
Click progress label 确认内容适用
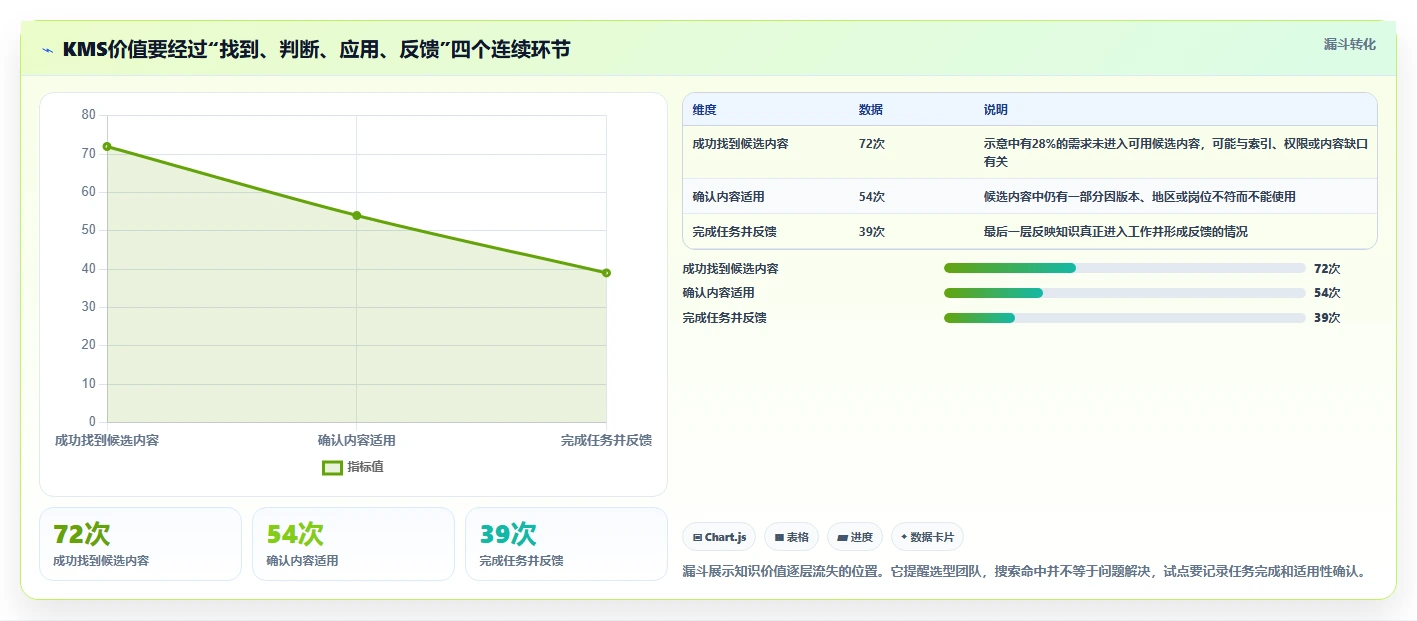[x=718, y=293]
